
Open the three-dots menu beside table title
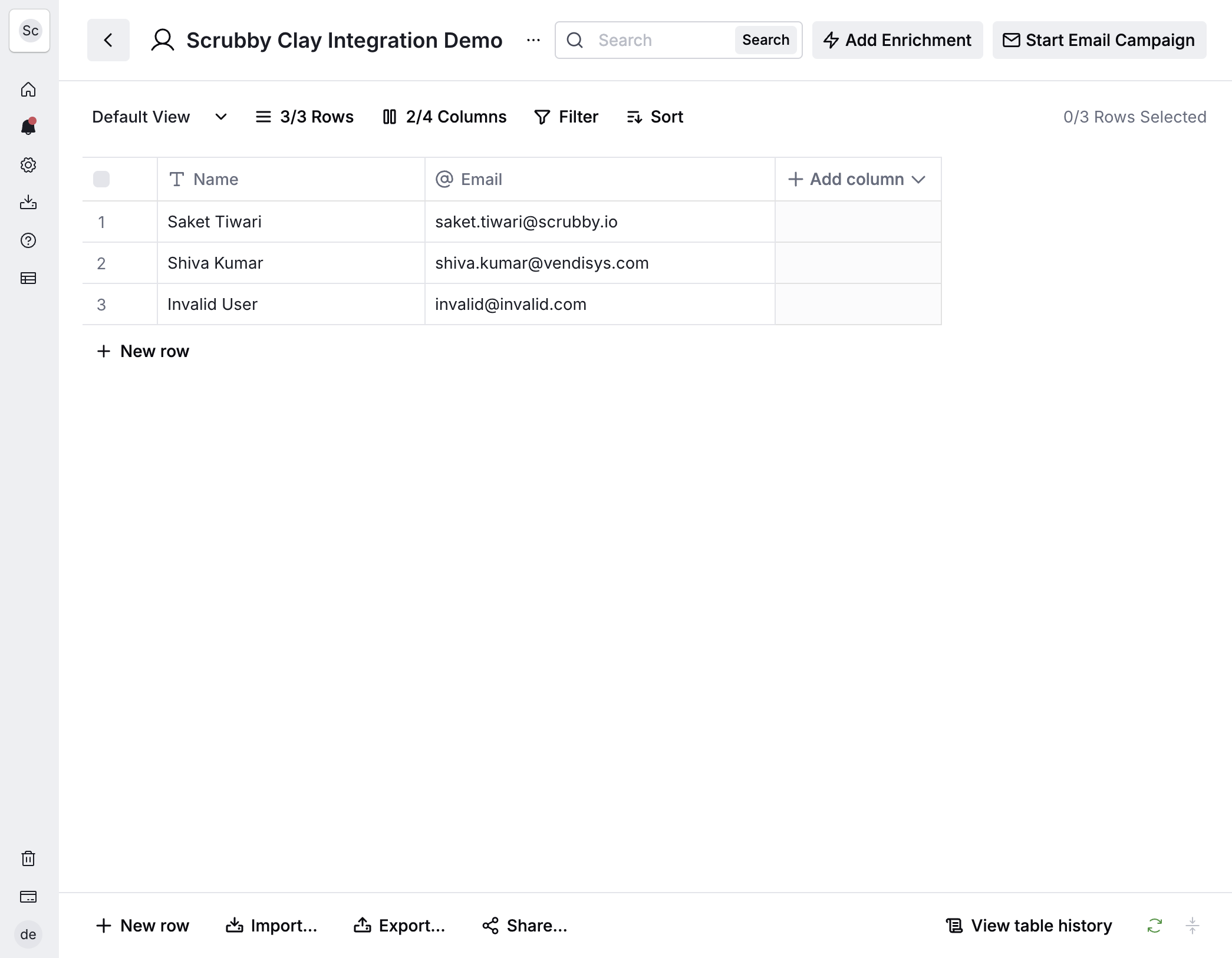click(x=533, y=40)
